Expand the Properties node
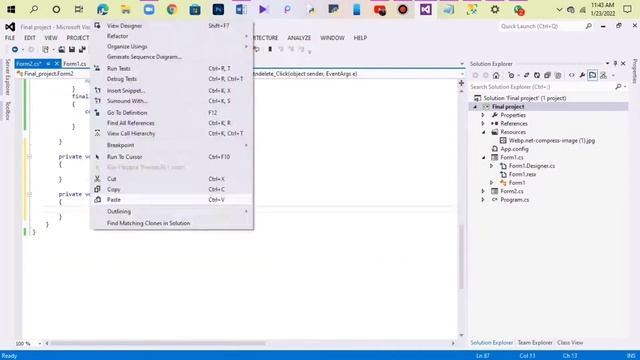The height and width of the screenshot is (360, 640). coord(483,115)
